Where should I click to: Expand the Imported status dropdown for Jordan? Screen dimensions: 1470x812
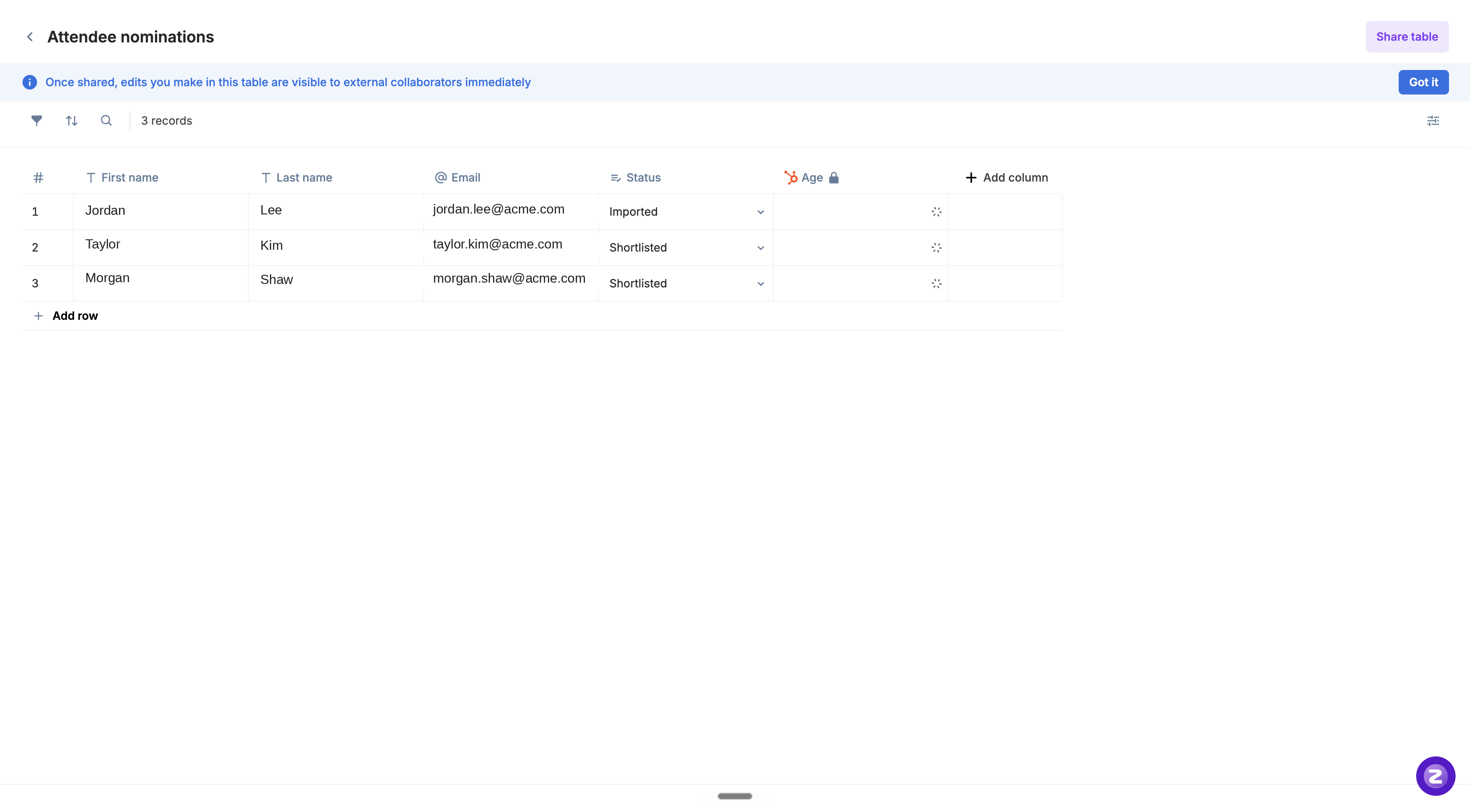pyautogui.click(x=761, y=212)
